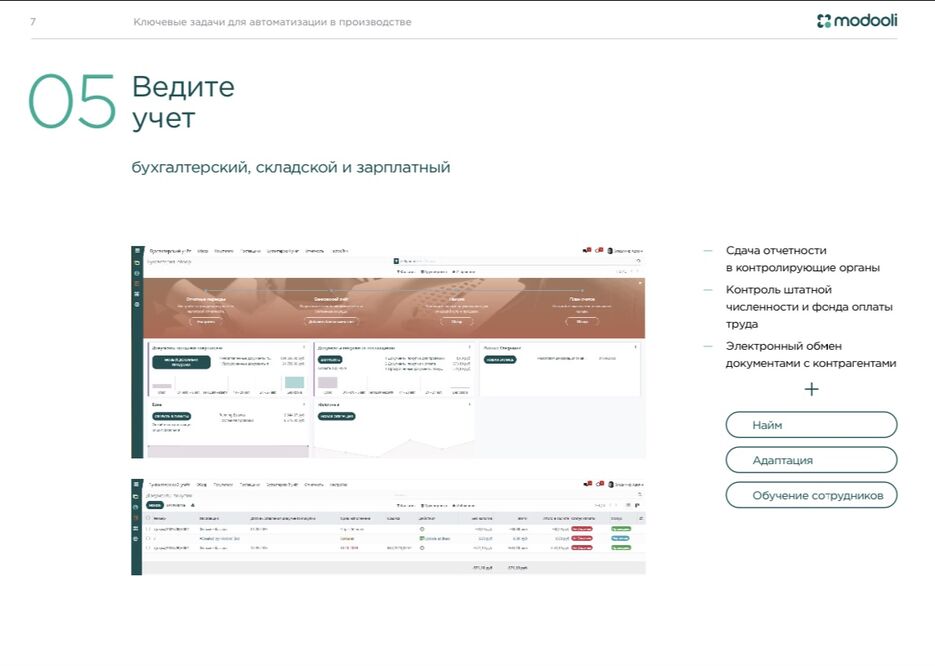The image size is (935, 666).
Task: Click the modooli logo in the header
Action: point(857,21)
